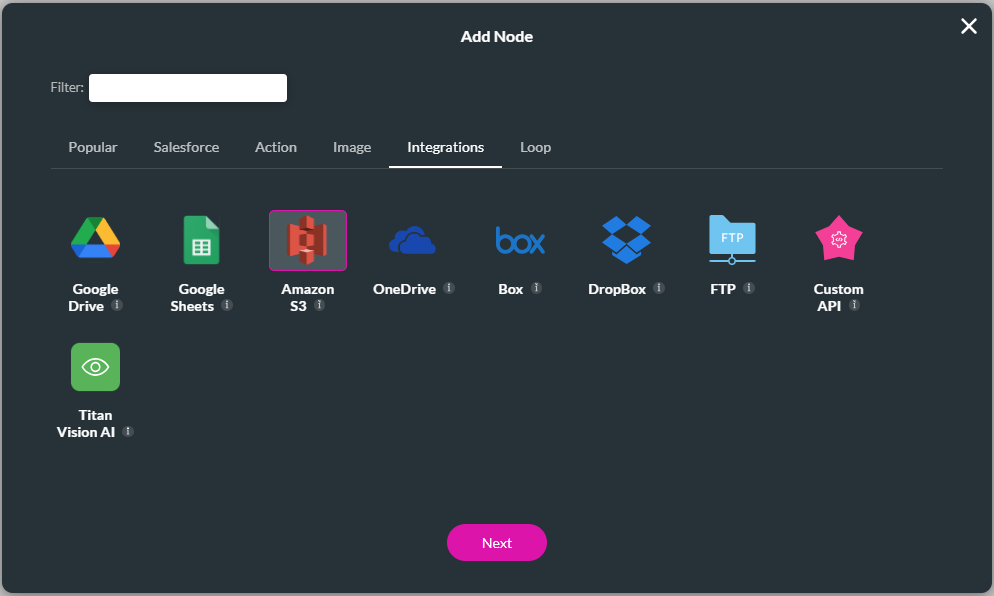Choose the OneDrive integration icon
This screenshot has width=994, height=596.
click(x=413, y=239)
